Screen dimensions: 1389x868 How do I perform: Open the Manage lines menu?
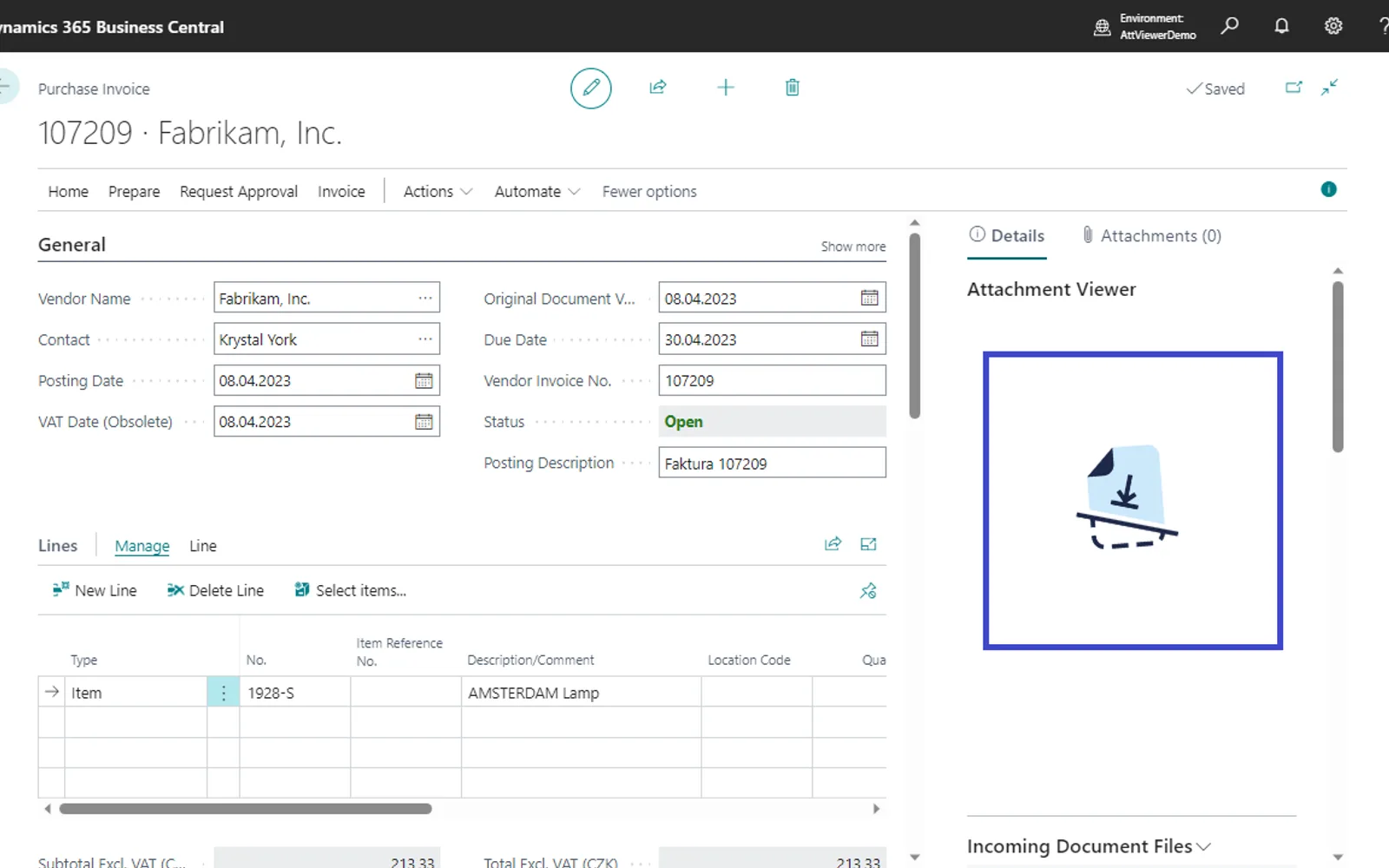(x=142, y=546)
